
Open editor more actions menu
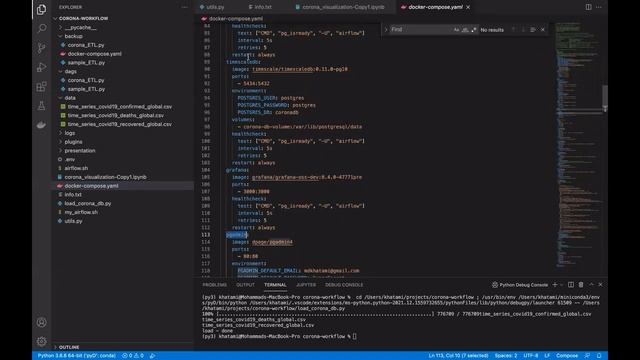click(x=599, y=7)
